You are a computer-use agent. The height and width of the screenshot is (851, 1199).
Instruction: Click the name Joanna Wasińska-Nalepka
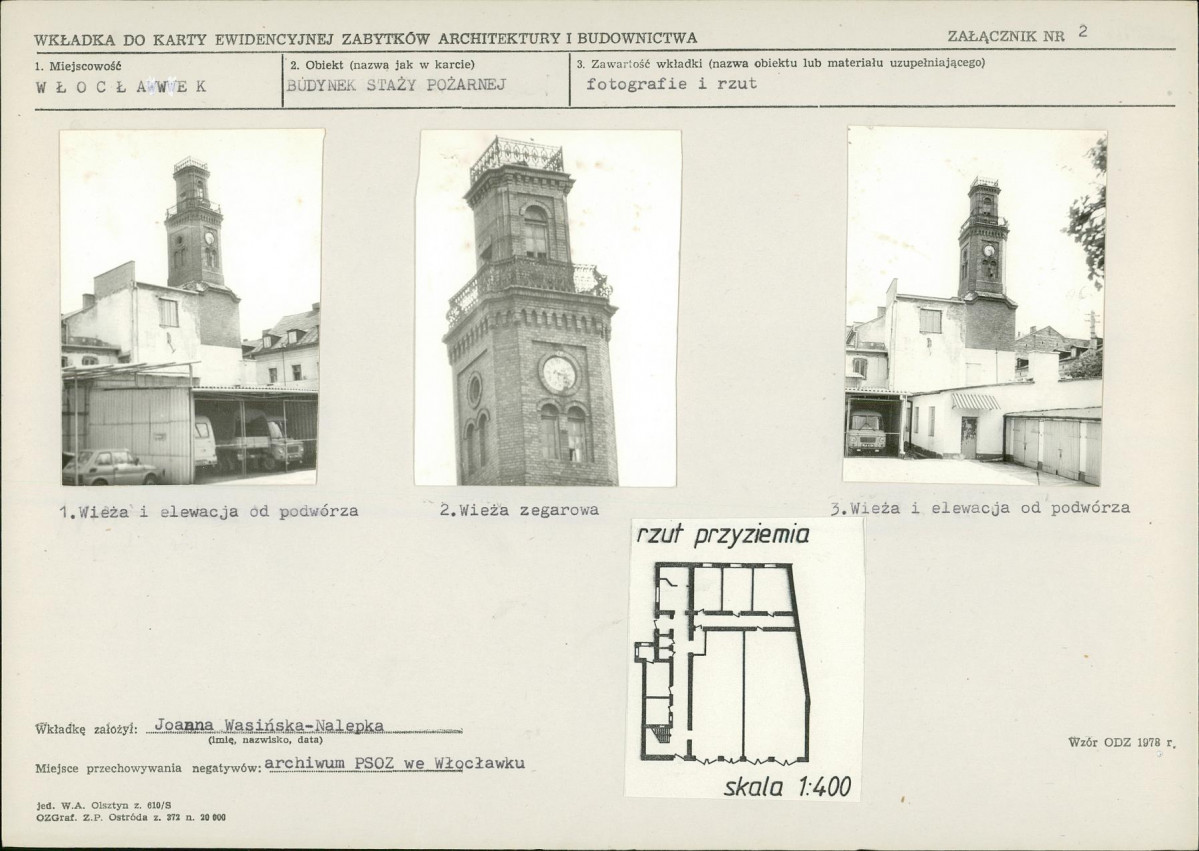(260, 725)
